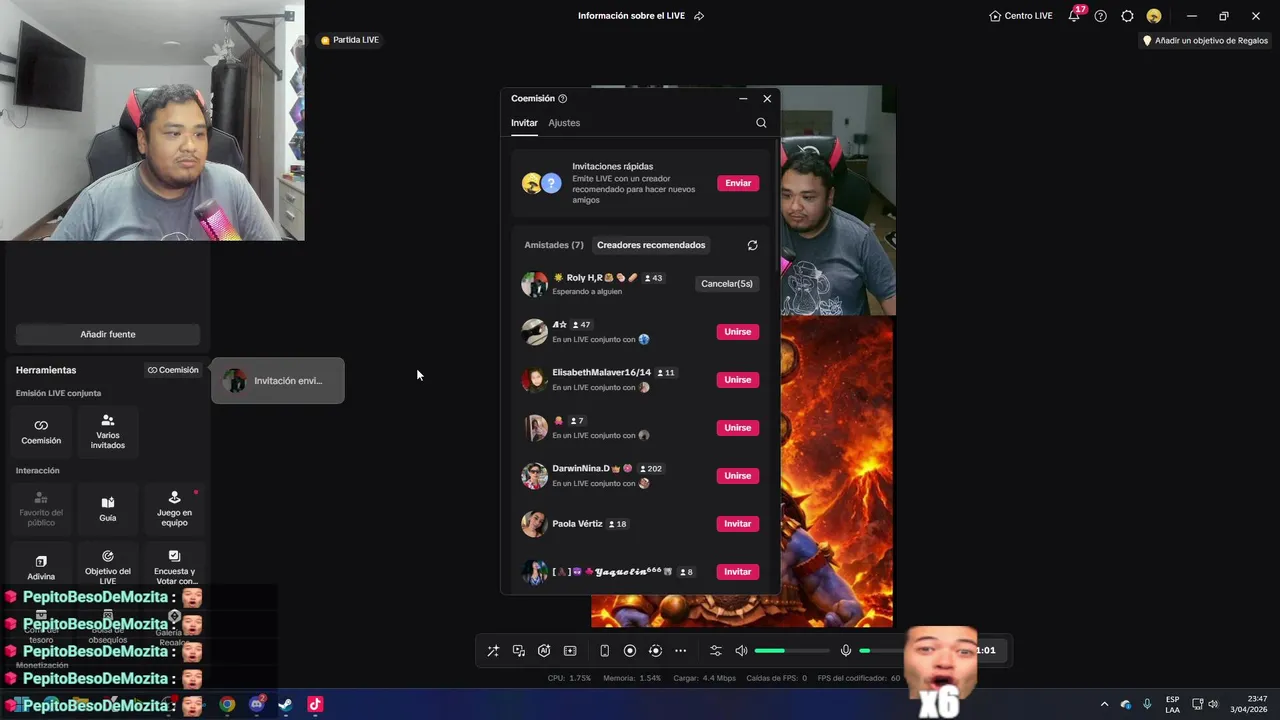The height and width of the screenshot is (720, 1280).
Task: Open Google Chrome from the taskbar
Action: click(x=228, y=704)
